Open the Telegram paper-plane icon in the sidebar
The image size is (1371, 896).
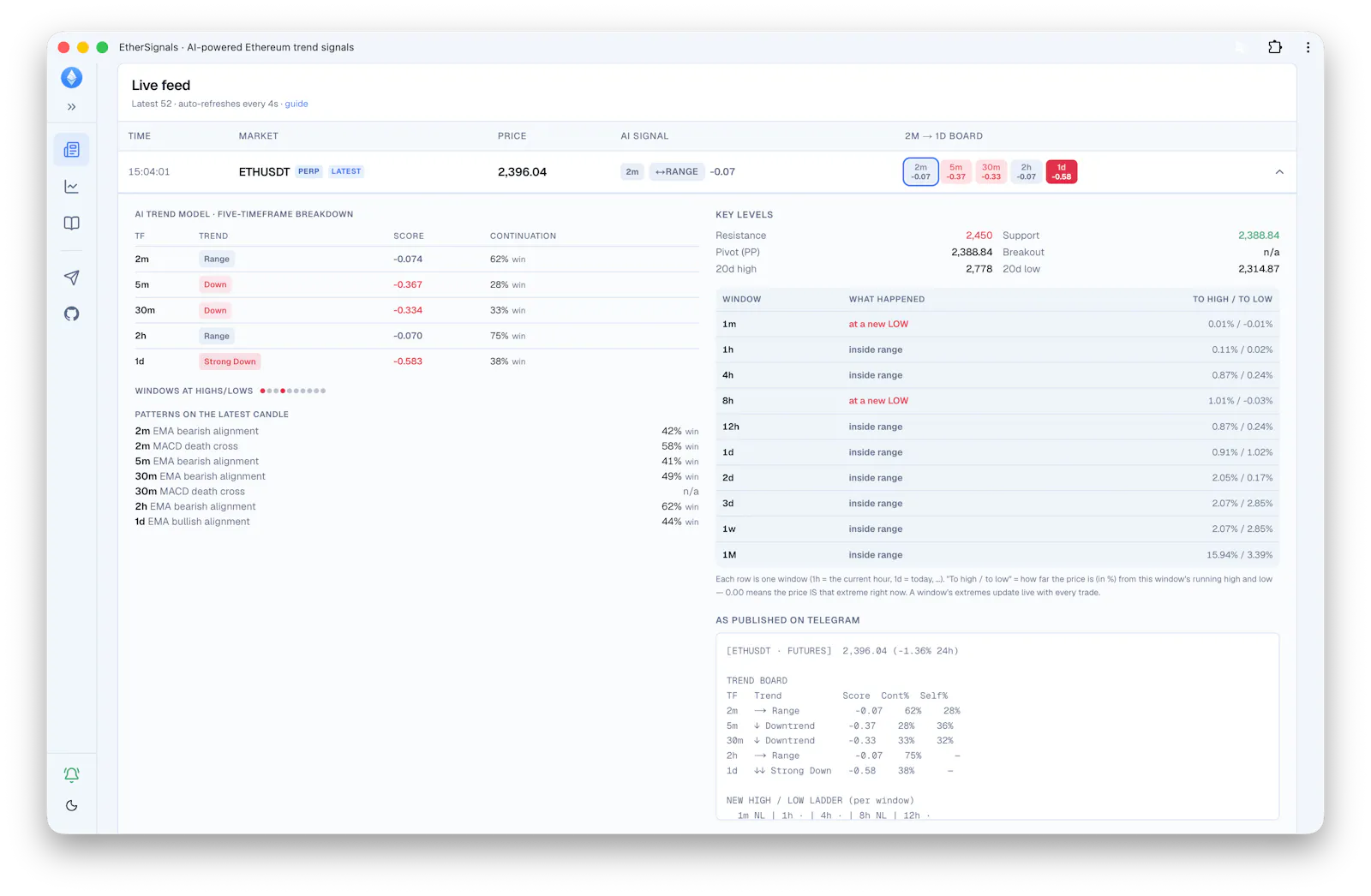tap(72, 278)
